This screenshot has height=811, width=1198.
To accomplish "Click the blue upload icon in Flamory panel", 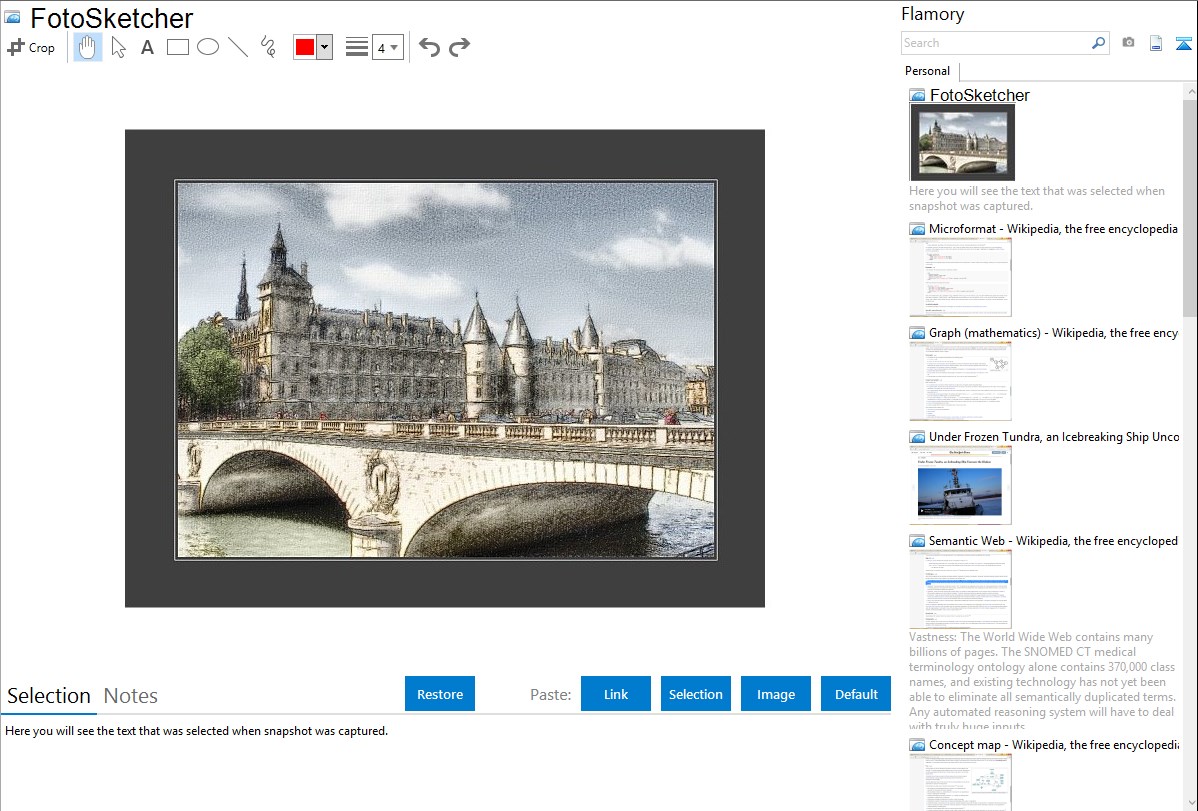I will coord(1183,43).
